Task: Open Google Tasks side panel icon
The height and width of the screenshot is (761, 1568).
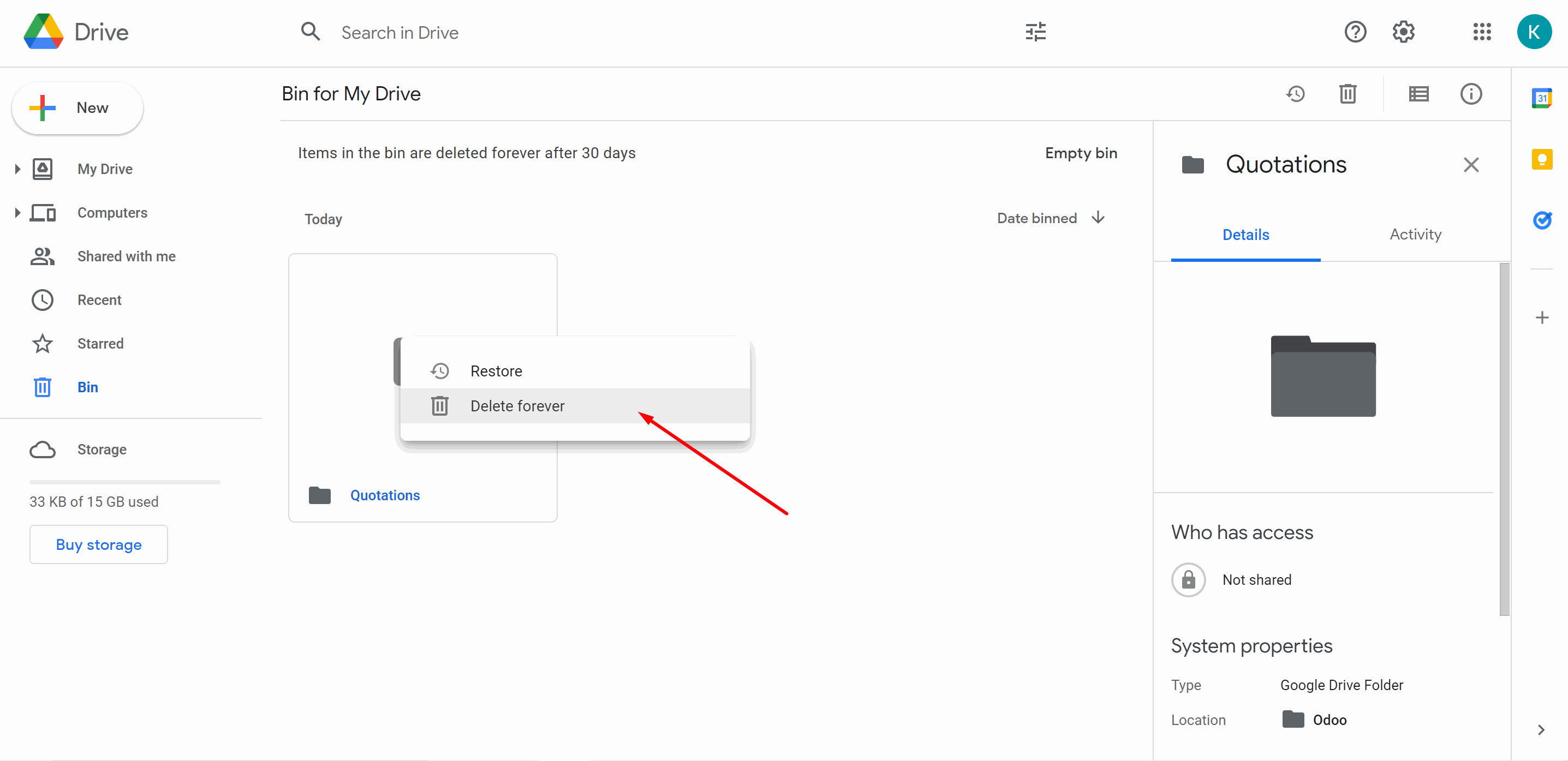Action: click(1541, 220)
